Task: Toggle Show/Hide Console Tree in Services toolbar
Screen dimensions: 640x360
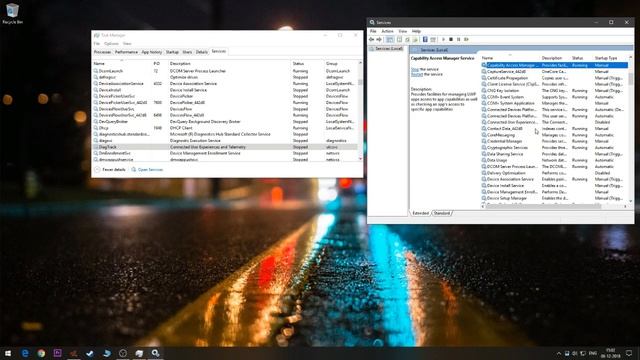Action: click(x=390, y=40)
